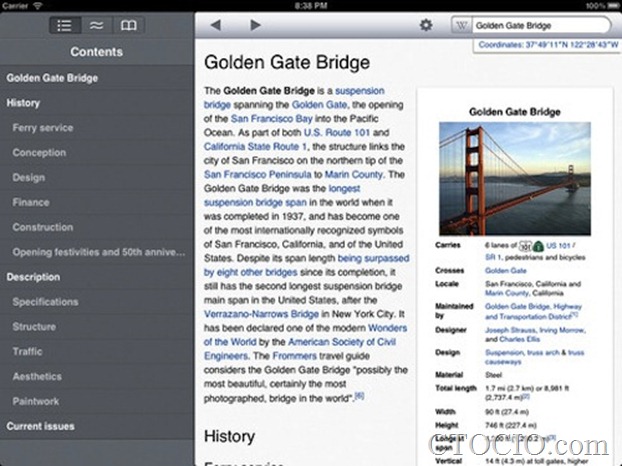Tap the Wikipedia W icon in search
Viewport: 622px width, 466px height.
[461, 25]
